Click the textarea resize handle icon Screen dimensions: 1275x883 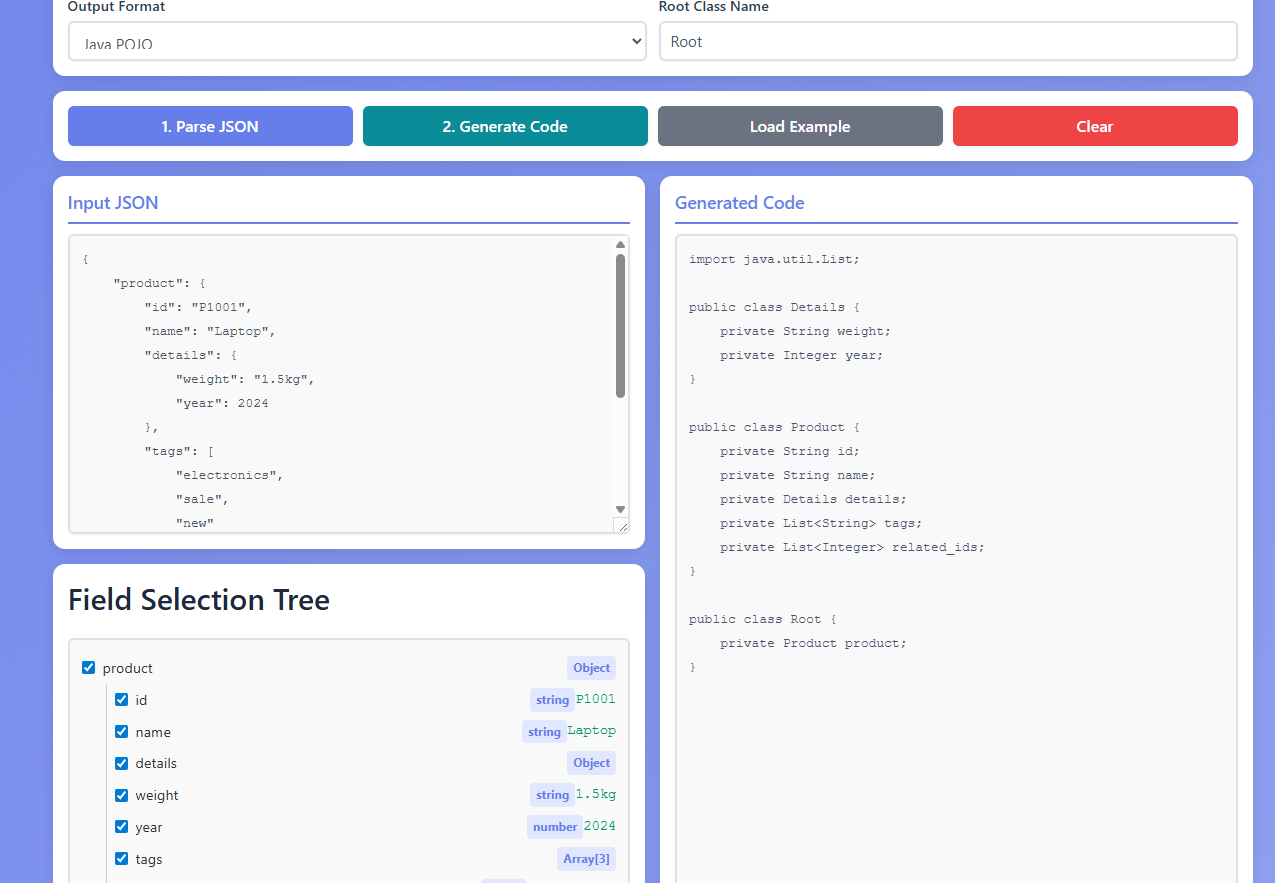(x=621, y=525)
